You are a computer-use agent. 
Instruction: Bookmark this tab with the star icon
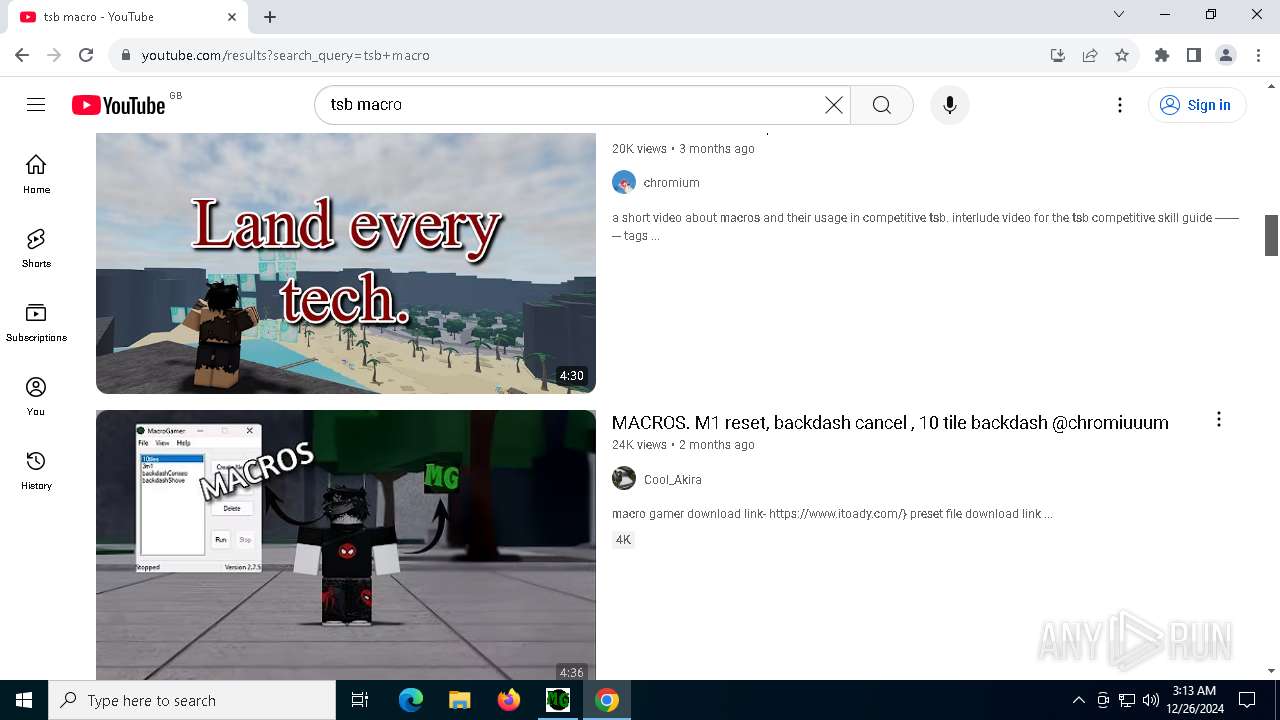coord(1122,55)
